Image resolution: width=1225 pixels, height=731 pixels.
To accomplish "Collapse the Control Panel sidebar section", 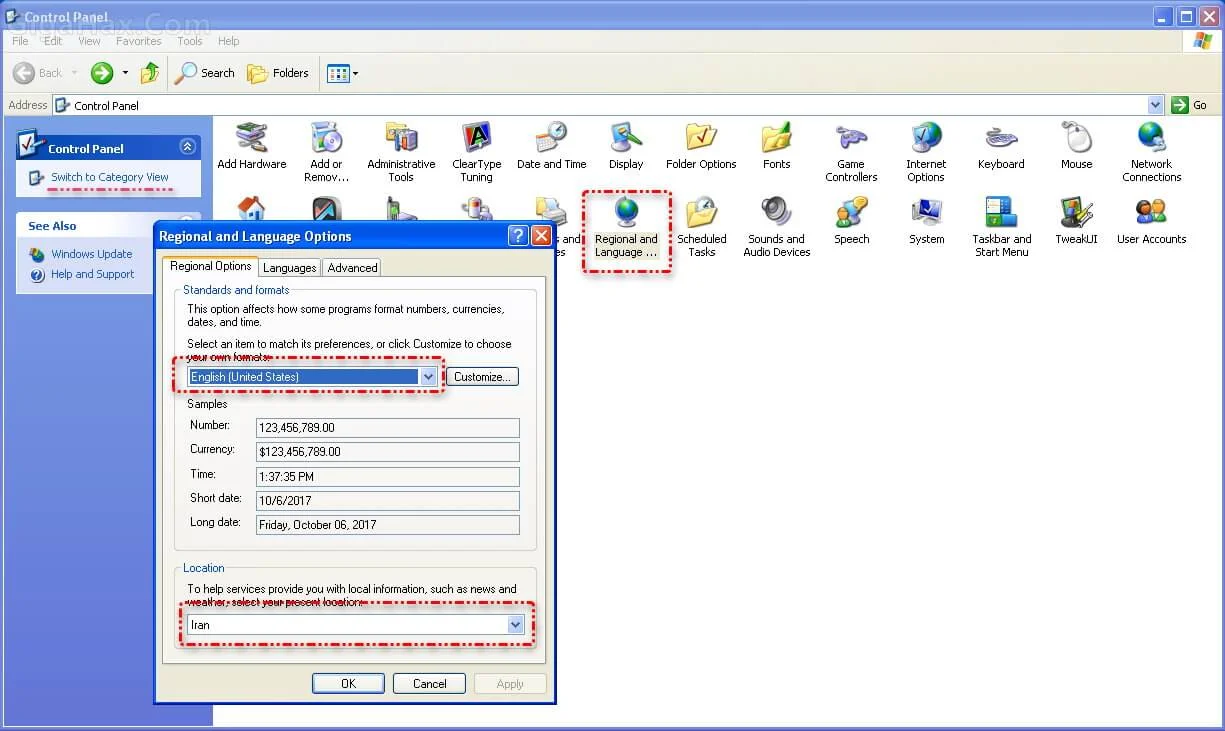I will coord(187,147).
